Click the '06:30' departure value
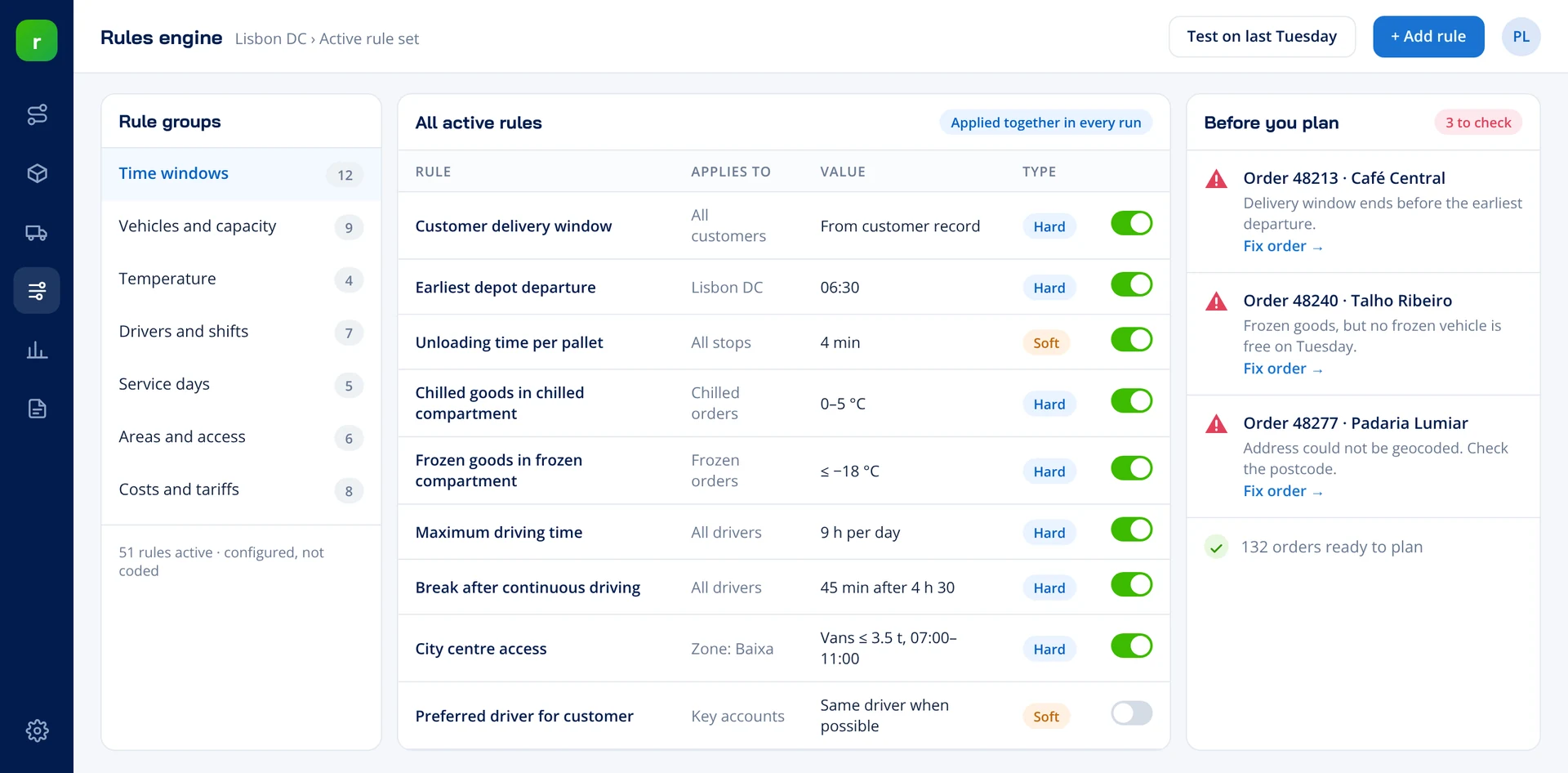Viewport: 1568px width, 773px height. point(840,288)
